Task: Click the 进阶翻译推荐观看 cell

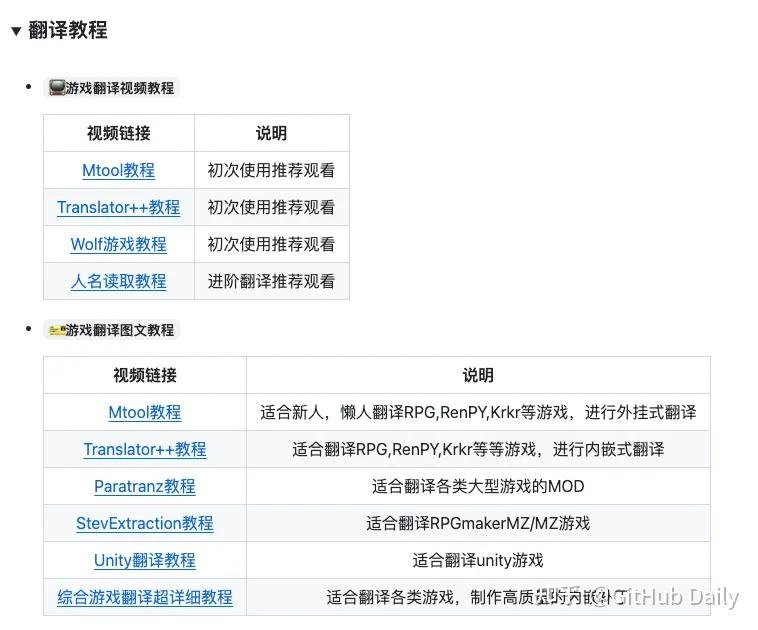Action: pos(271,281)
